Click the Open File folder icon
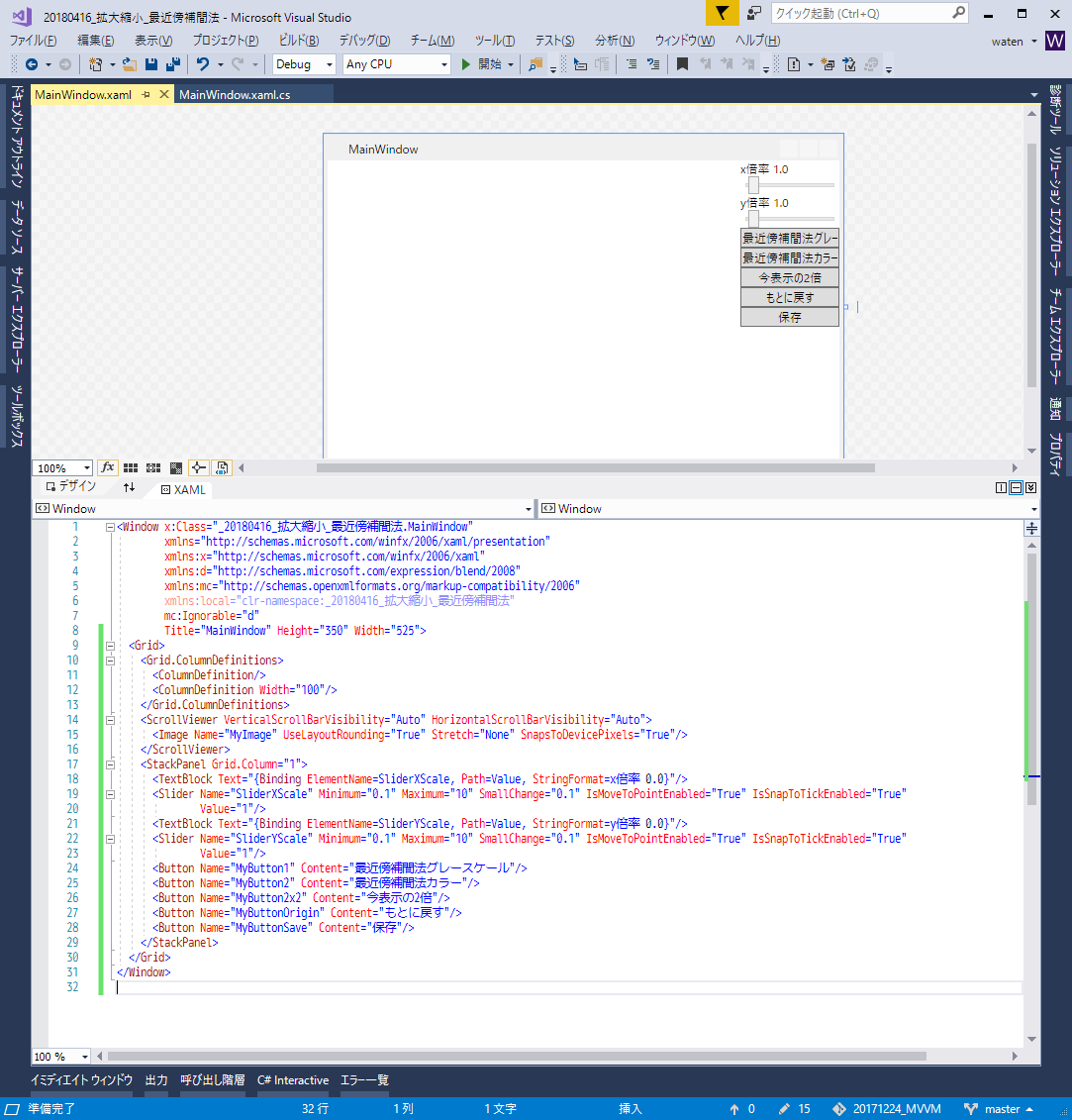The height and width of the screenshot is (1120, 1072). [130, 64]
